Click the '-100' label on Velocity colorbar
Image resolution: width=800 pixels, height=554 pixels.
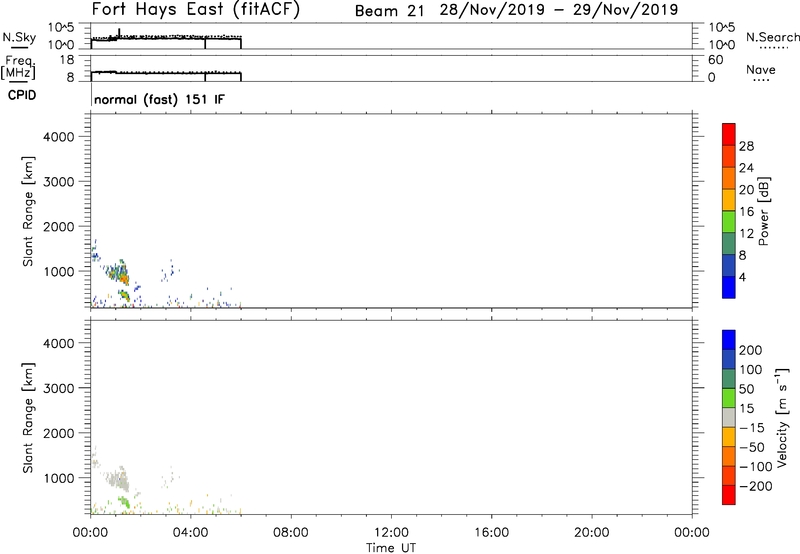(x=756, y=467)
